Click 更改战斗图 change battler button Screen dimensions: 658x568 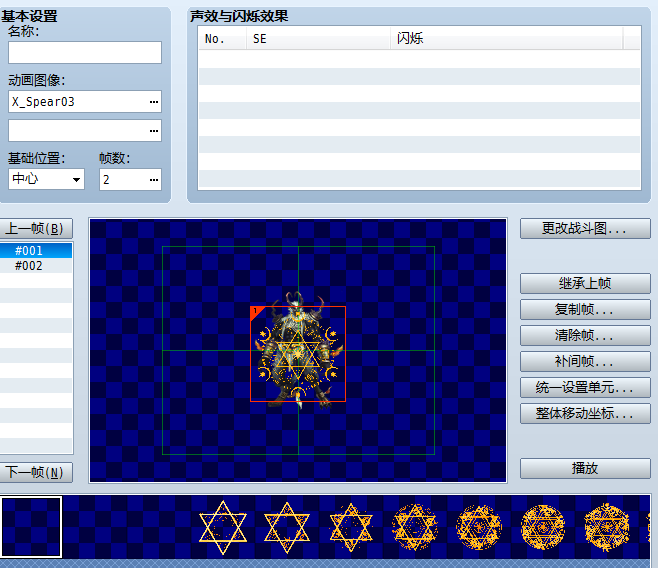(585, 229)
